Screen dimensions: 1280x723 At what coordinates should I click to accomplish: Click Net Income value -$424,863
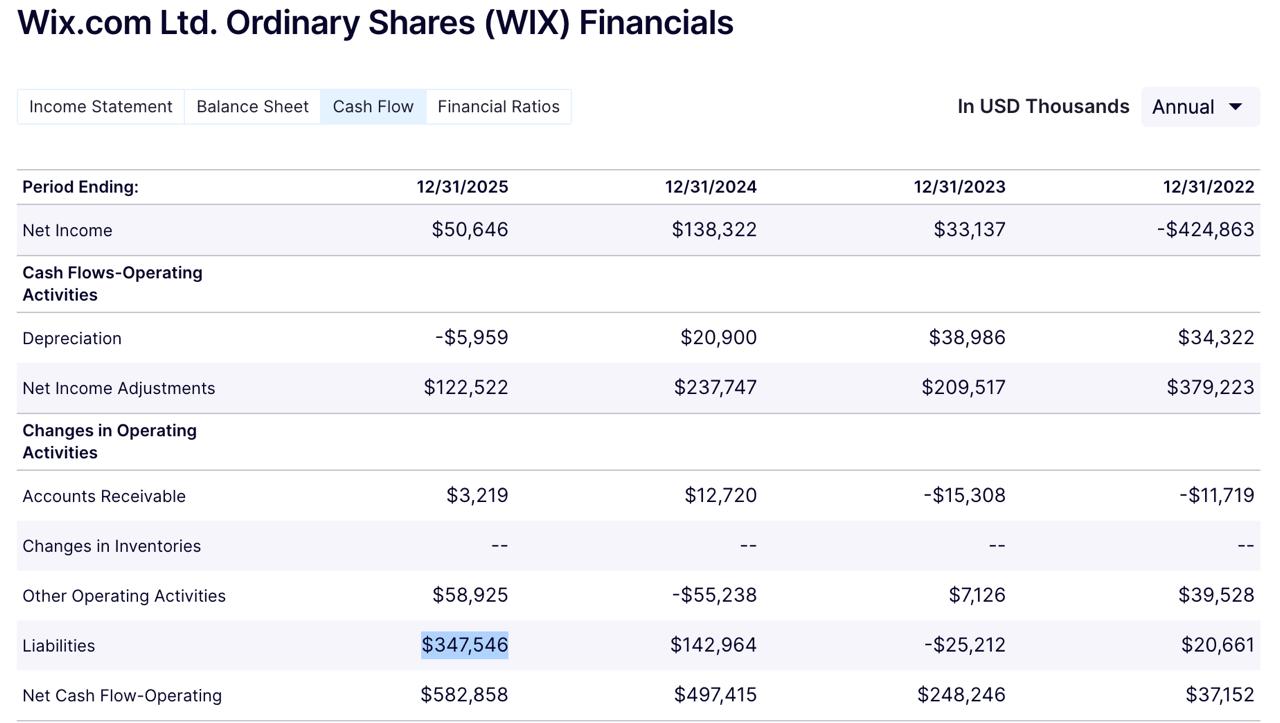(x=1206, y=230)
